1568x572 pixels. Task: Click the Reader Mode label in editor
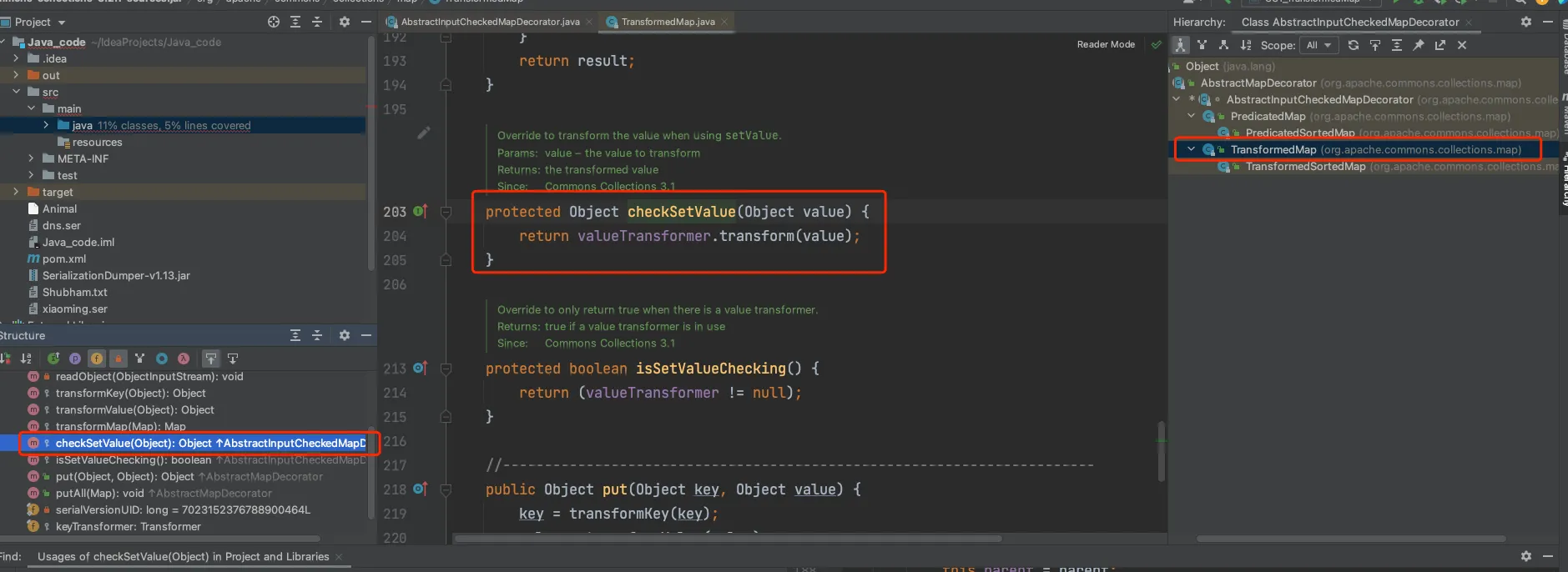1105,44
